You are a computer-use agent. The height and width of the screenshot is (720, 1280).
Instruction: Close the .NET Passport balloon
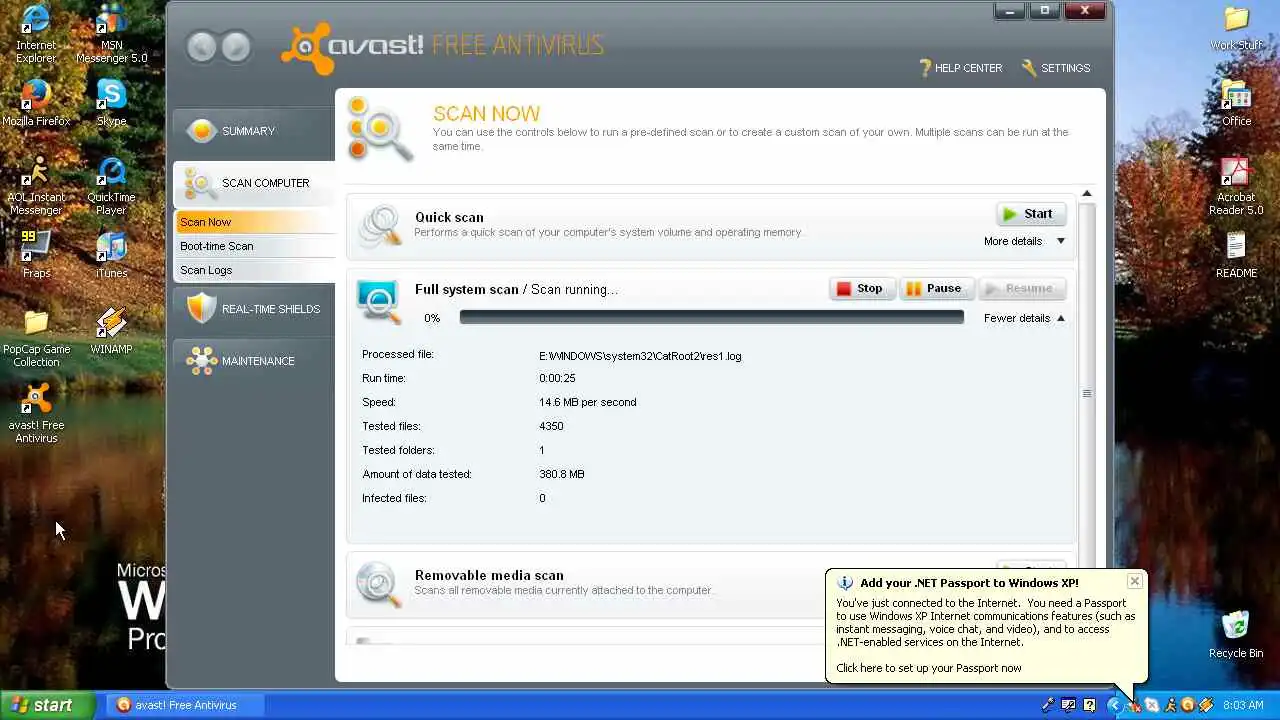point(1134,581)
